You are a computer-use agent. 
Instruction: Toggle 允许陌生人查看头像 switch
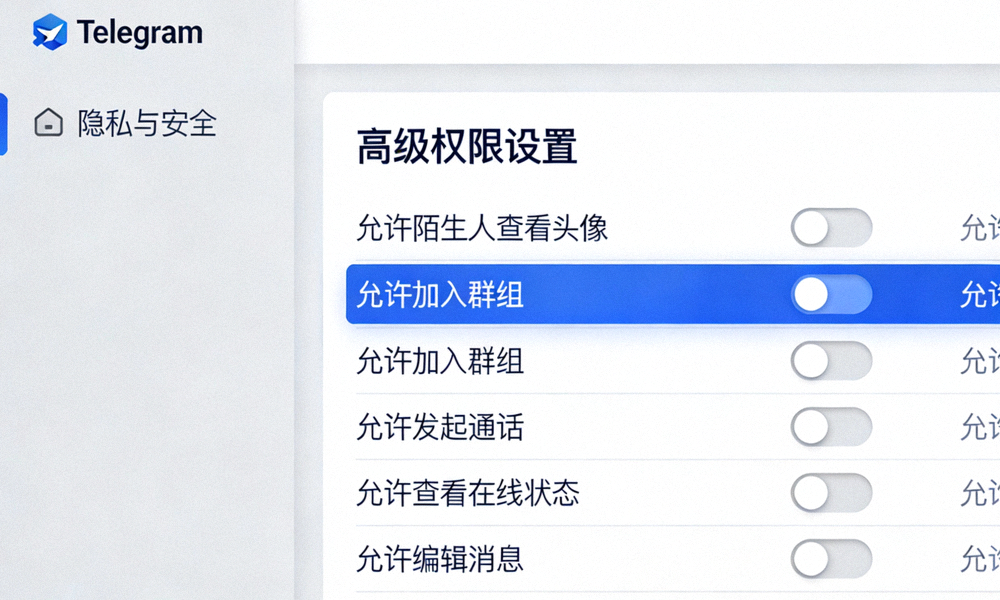point(832,228)
